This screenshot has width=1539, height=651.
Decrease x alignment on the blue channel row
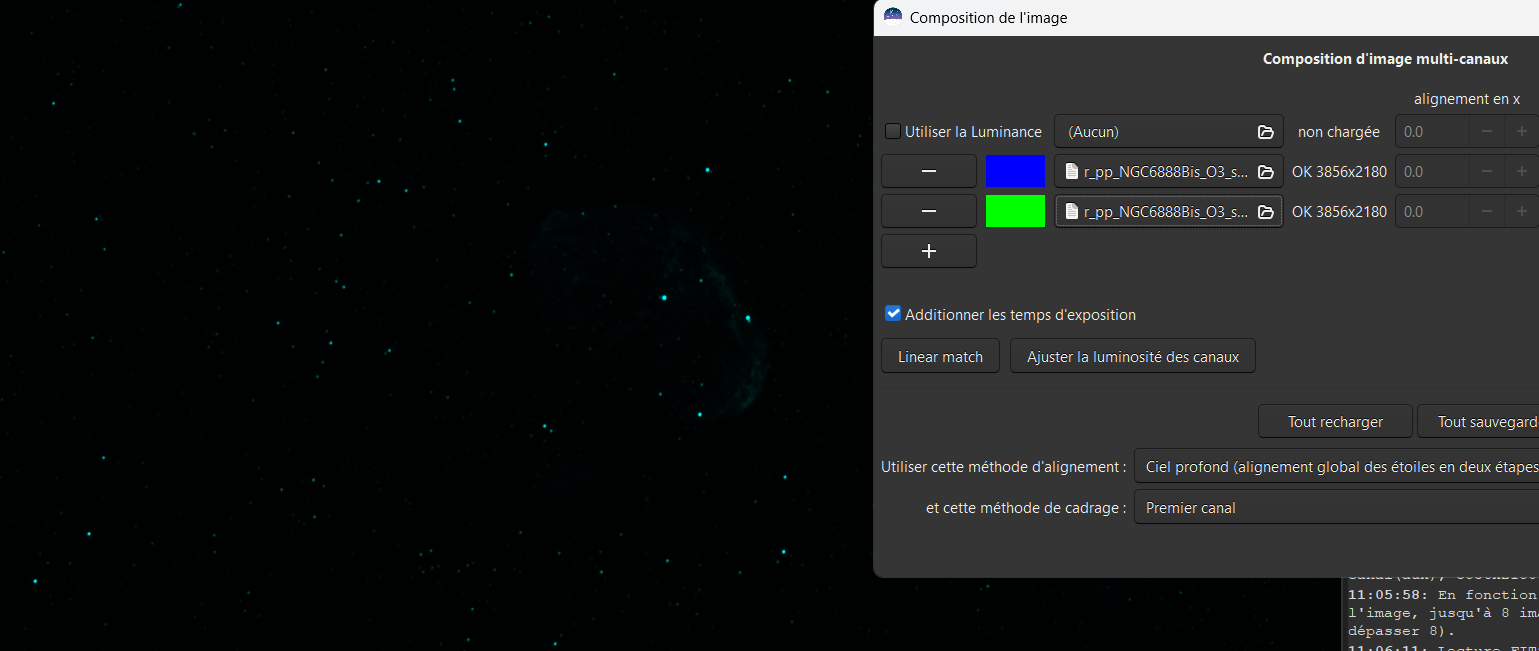point(1487,172)
